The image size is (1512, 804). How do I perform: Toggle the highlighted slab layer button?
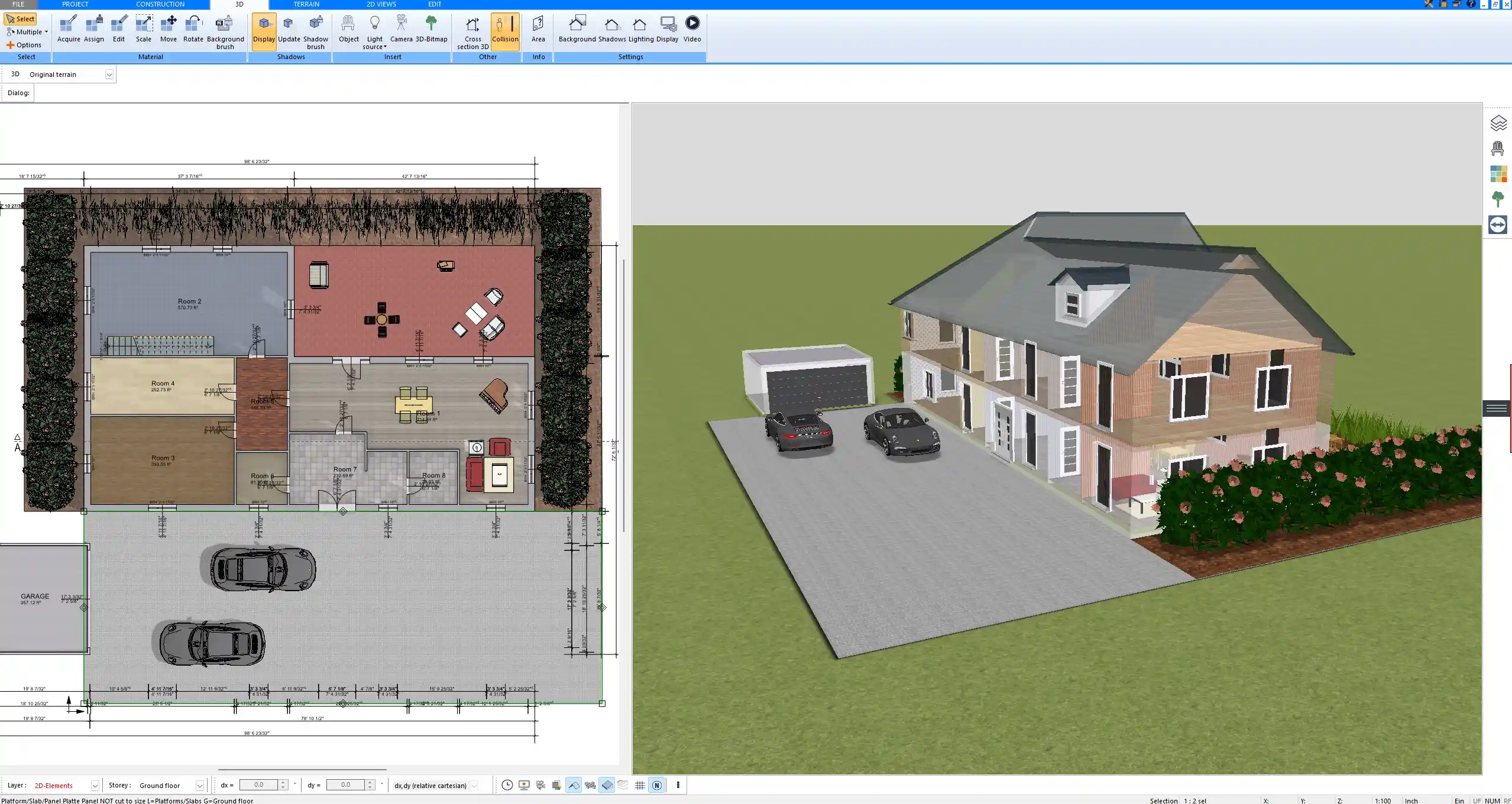tap(607, 785)
